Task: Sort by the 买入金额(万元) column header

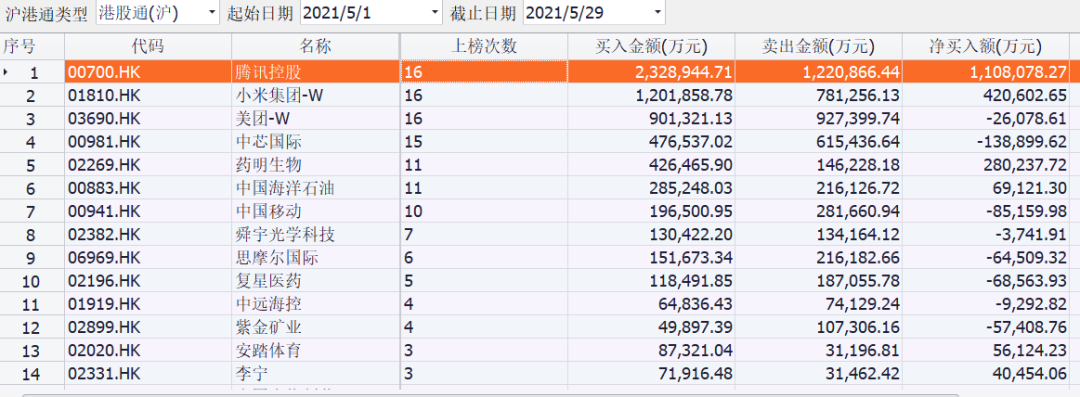Action: tap(652, 47)
